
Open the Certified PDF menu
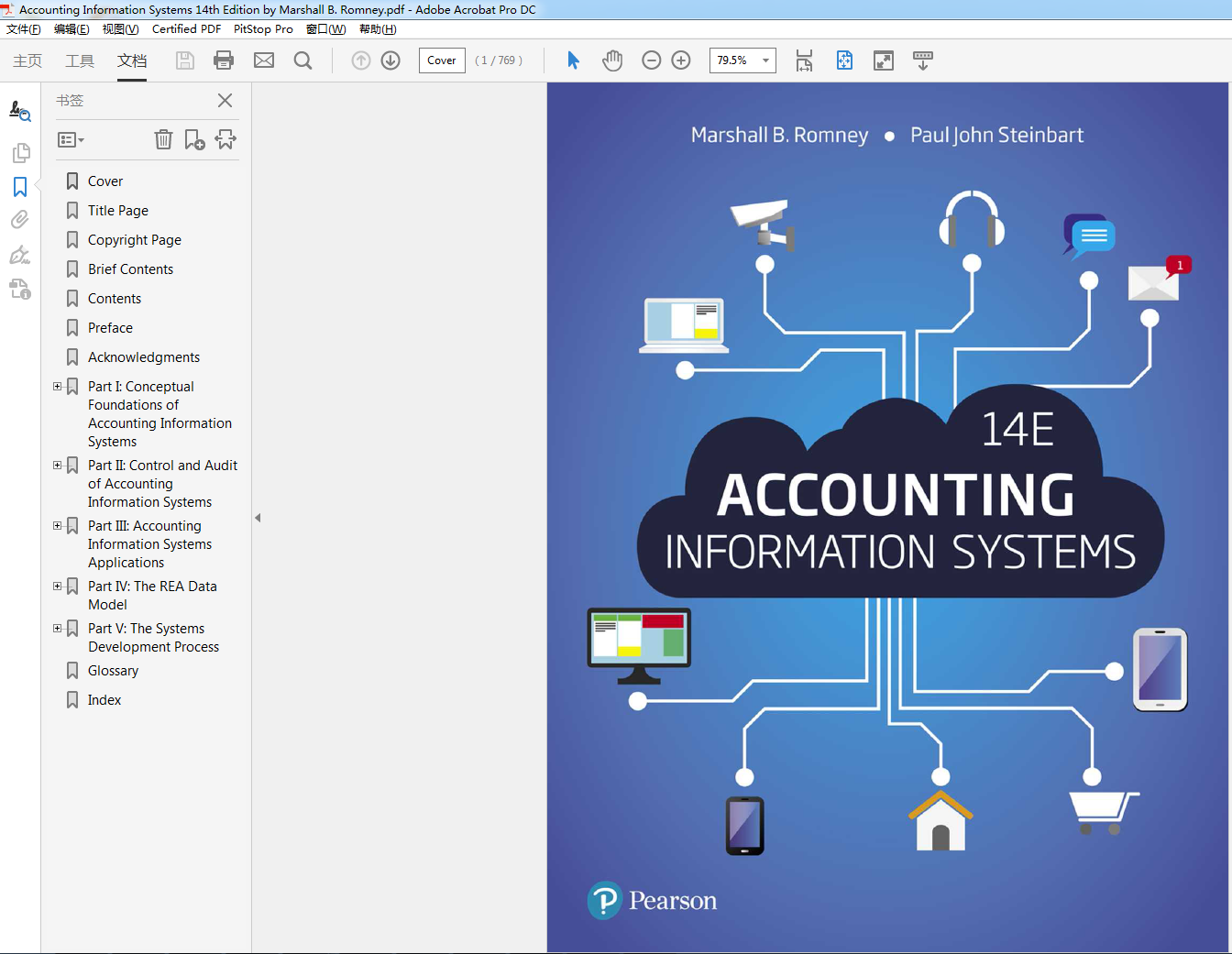coord(186,29)
